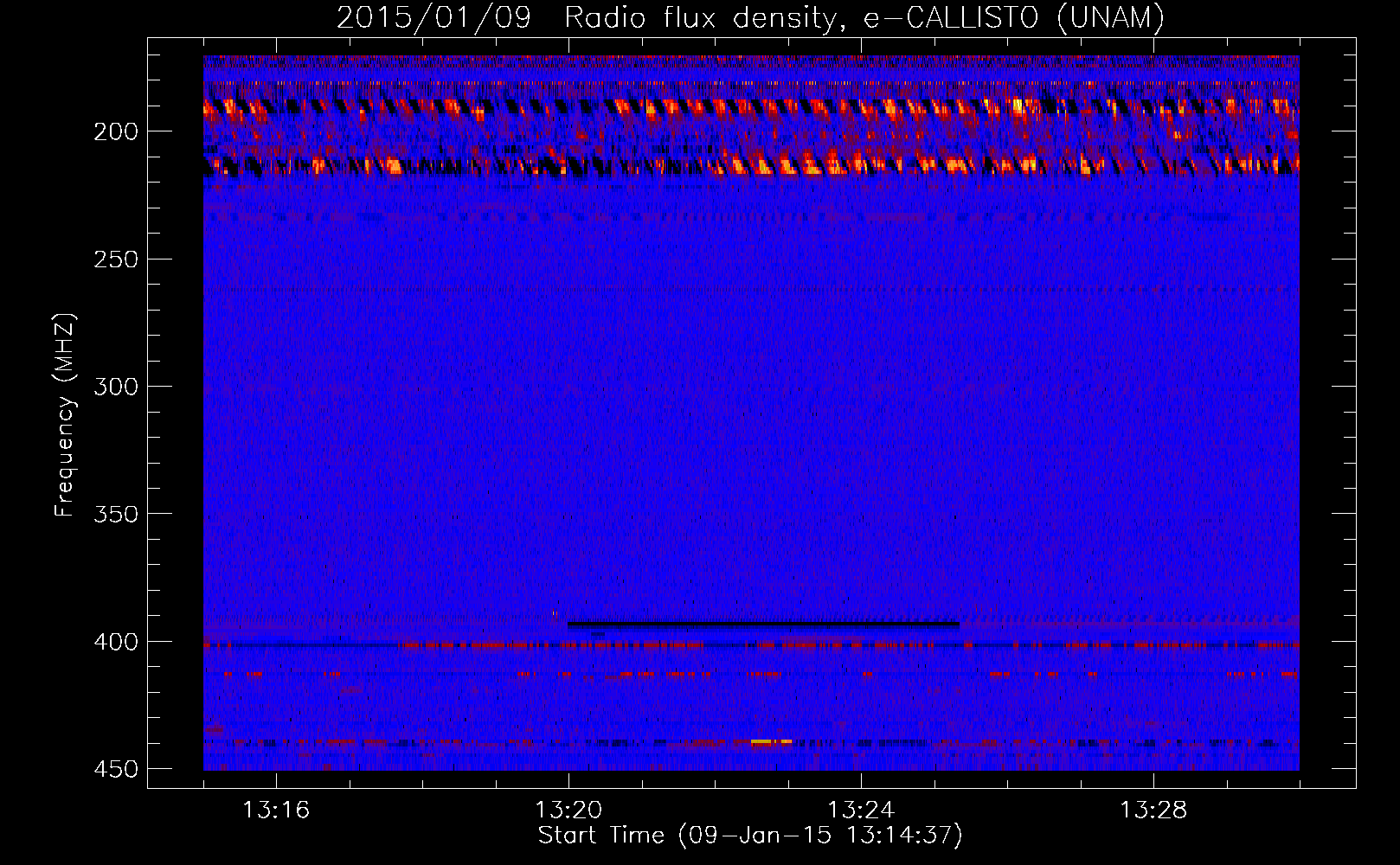
Task: Click the 400 frequency tick label
Action: (116, 642)
